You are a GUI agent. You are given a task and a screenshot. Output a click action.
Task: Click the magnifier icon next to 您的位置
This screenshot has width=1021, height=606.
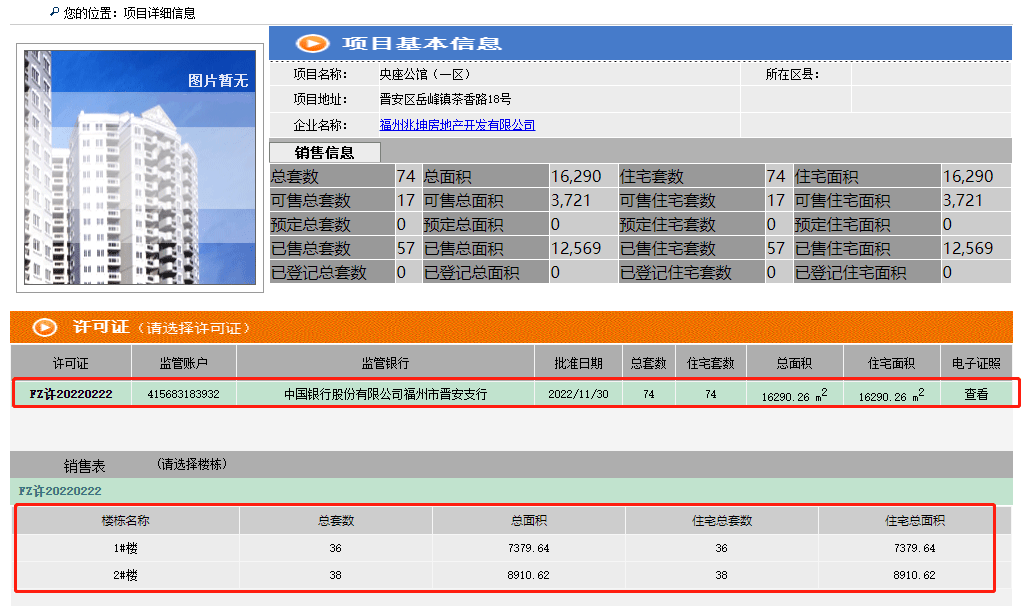pyautogui.click(x=55, y=12)
